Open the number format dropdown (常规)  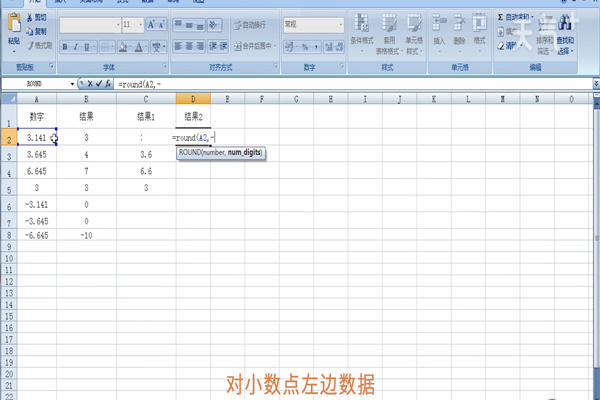click(x=341, y=25)
